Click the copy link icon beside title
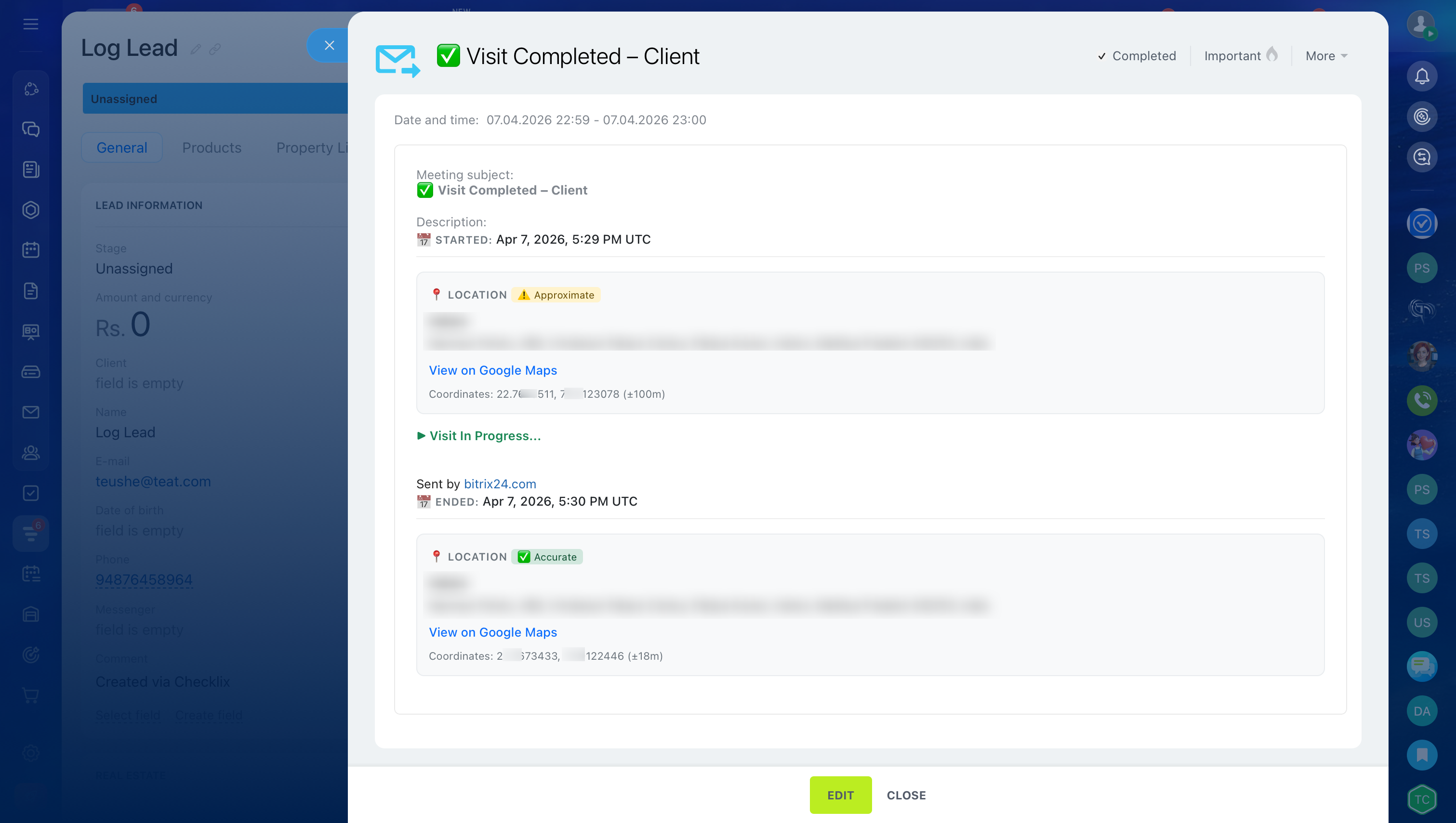1456x823 pixels. (215, 50)
